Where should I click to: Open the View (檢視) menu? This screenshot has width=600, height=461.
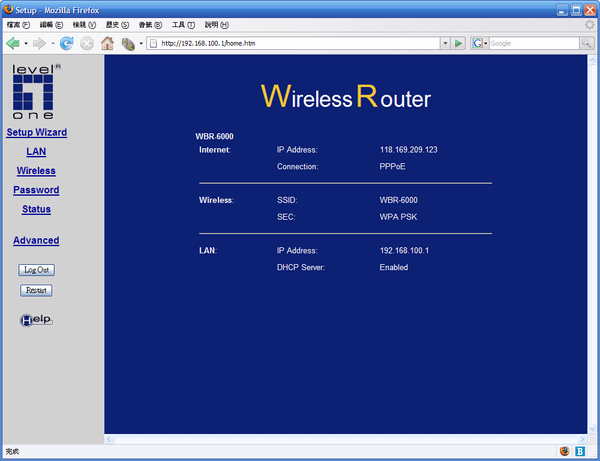coord(84,25)
